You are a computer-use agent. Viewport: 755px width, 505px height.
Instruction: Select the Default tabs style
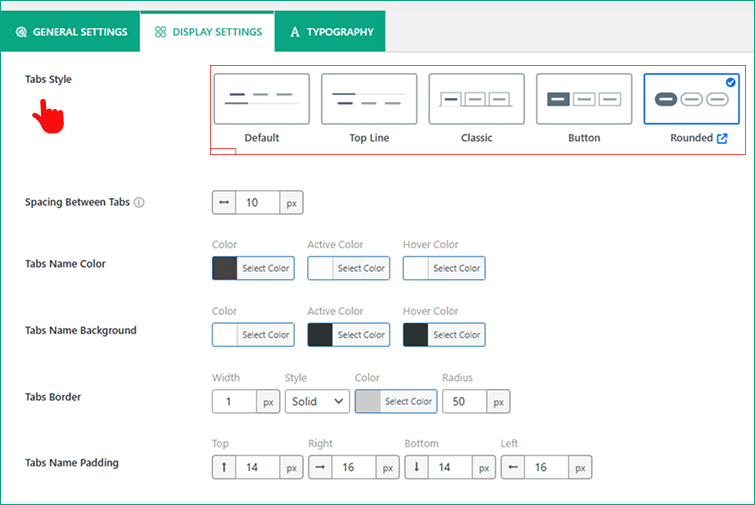point(261,99)
